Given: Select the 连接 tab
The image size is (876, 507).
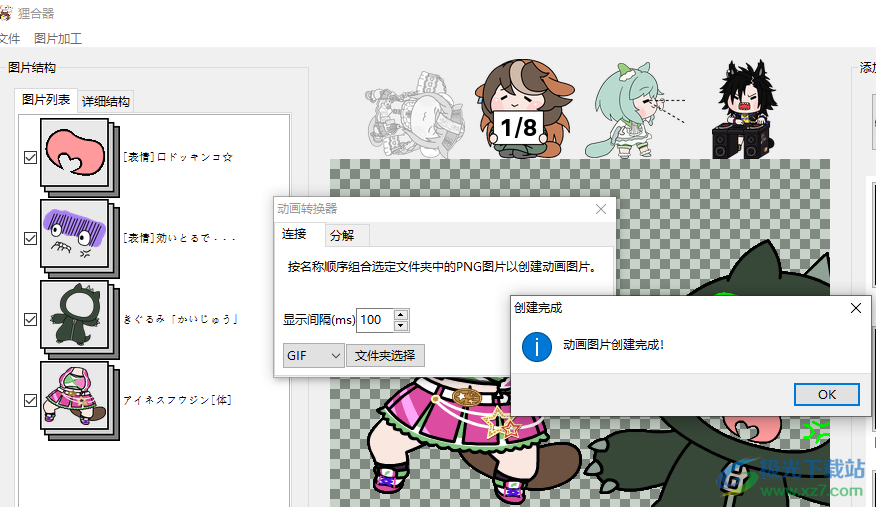Looking at the screenshot, I should [294, 234].
